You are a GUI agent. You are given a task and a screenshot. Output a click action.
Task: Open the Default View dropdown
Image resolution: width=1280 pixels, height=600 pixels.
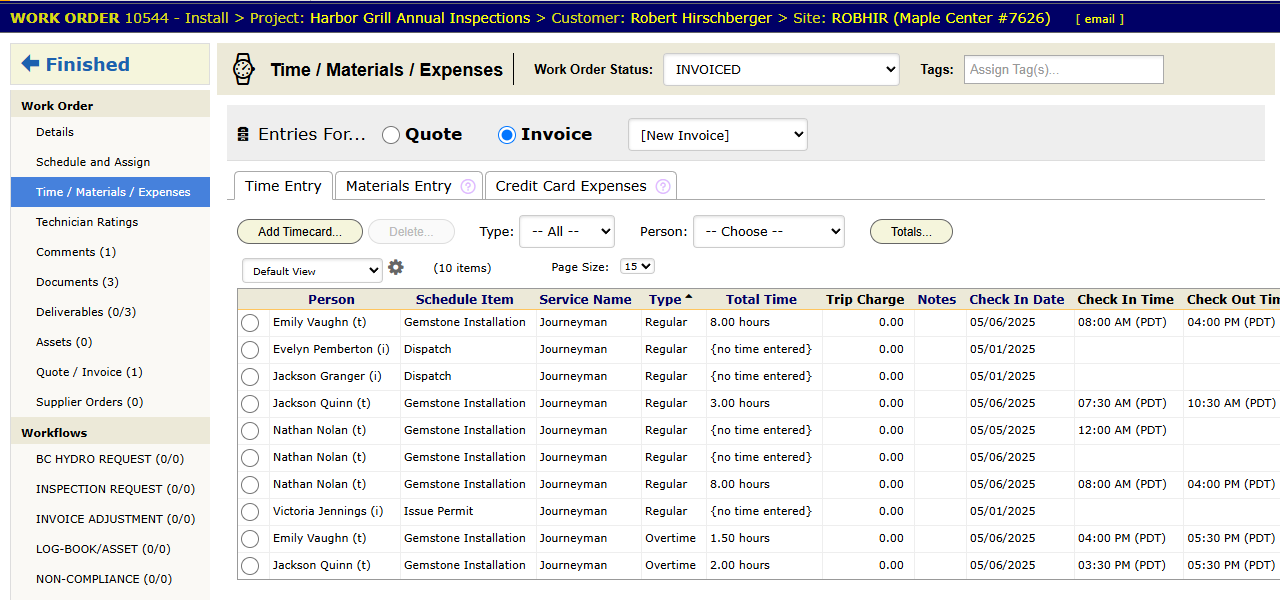pyautogui.click(x=312, y=271)
